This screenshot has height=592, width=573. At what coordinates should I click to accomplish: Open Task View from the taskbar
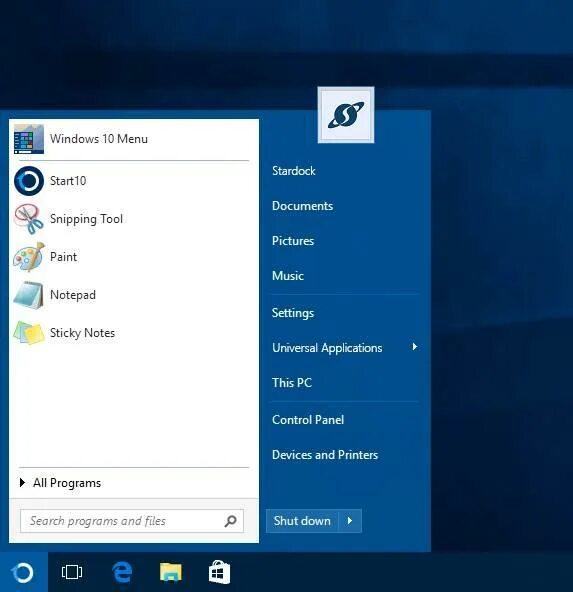pos(72,572)
